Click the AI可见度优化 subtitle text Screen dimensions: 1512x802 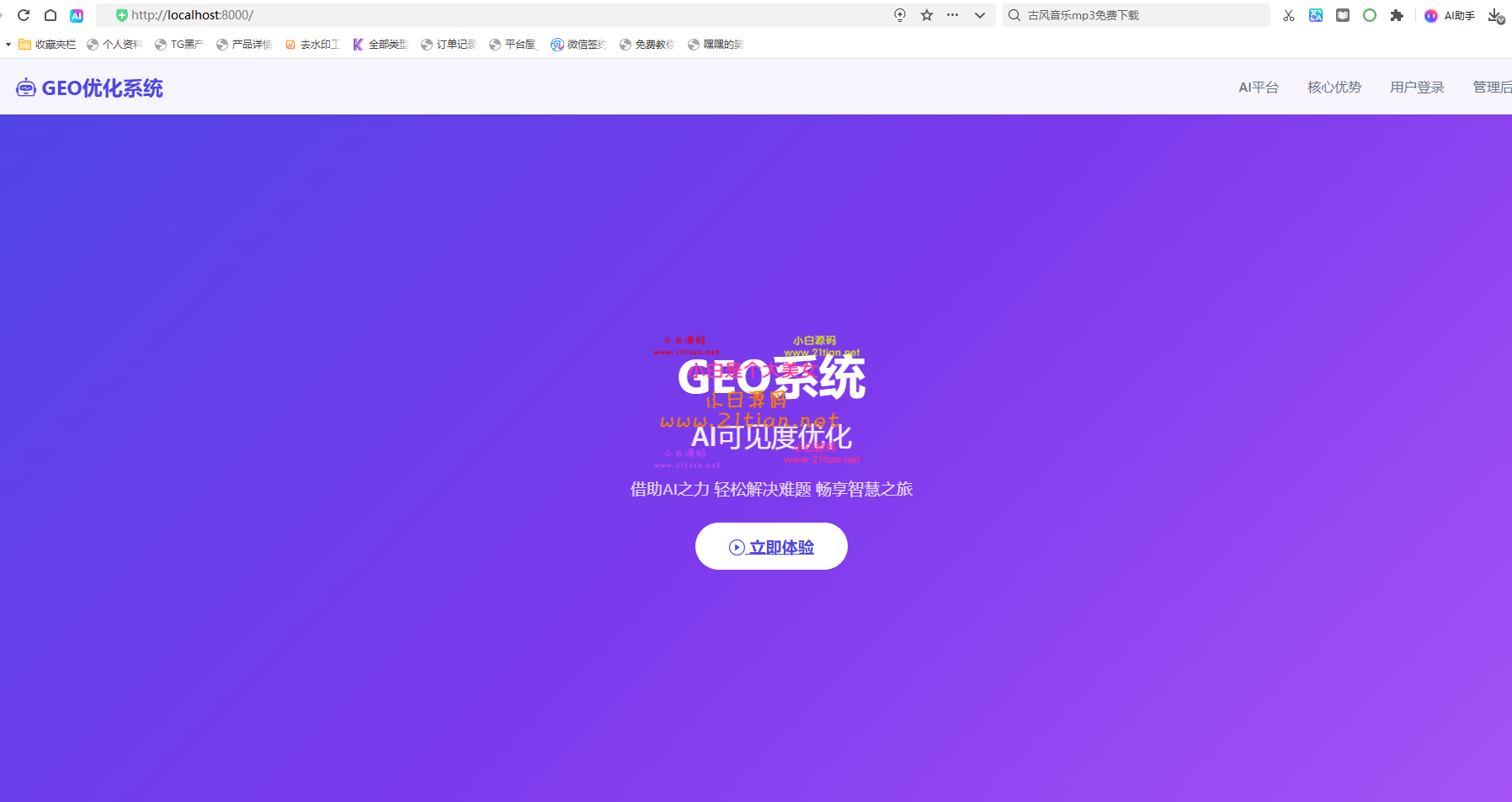point(771,437)
